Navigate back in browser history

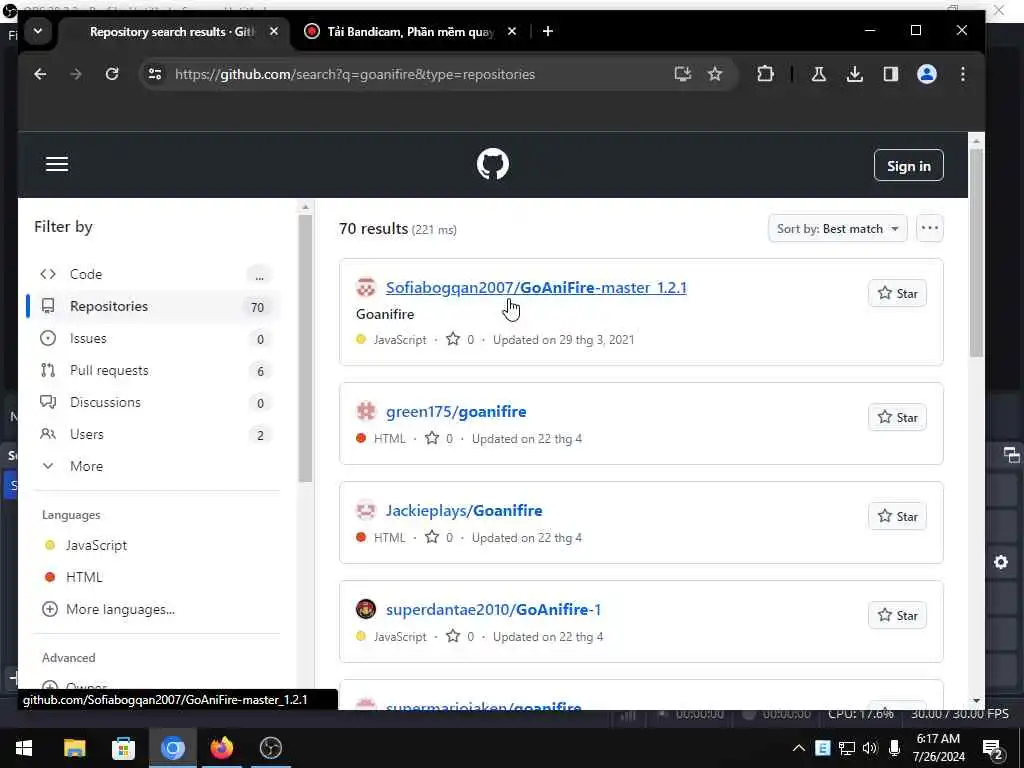pyautogui.click(x=40, y=74)
